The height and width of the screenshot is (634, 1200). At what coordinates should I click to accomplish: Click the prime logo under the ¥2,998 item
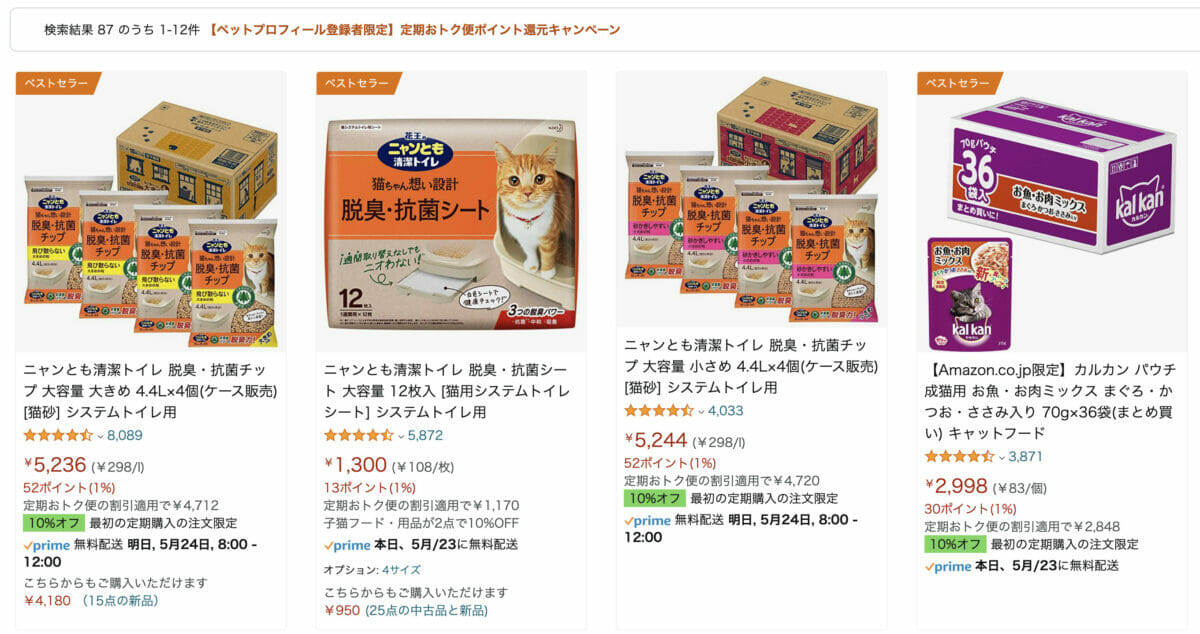(948, 566)
